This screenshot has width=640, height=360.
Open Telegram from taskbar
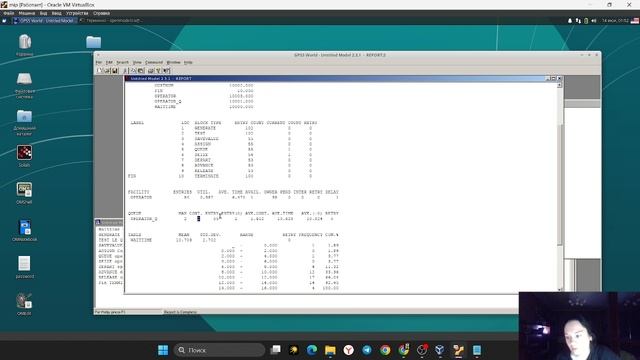[367, 350]
